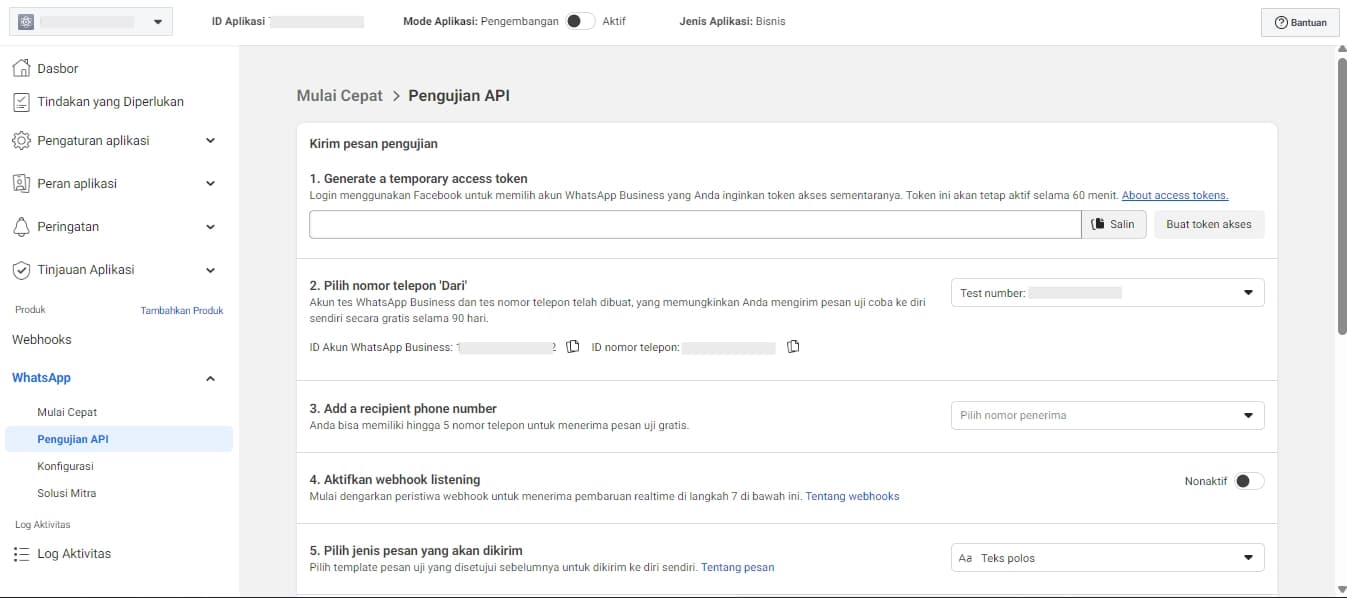Collapse the WhatsApp sidebar section
1347x598 pixels.
coord(210,378)
